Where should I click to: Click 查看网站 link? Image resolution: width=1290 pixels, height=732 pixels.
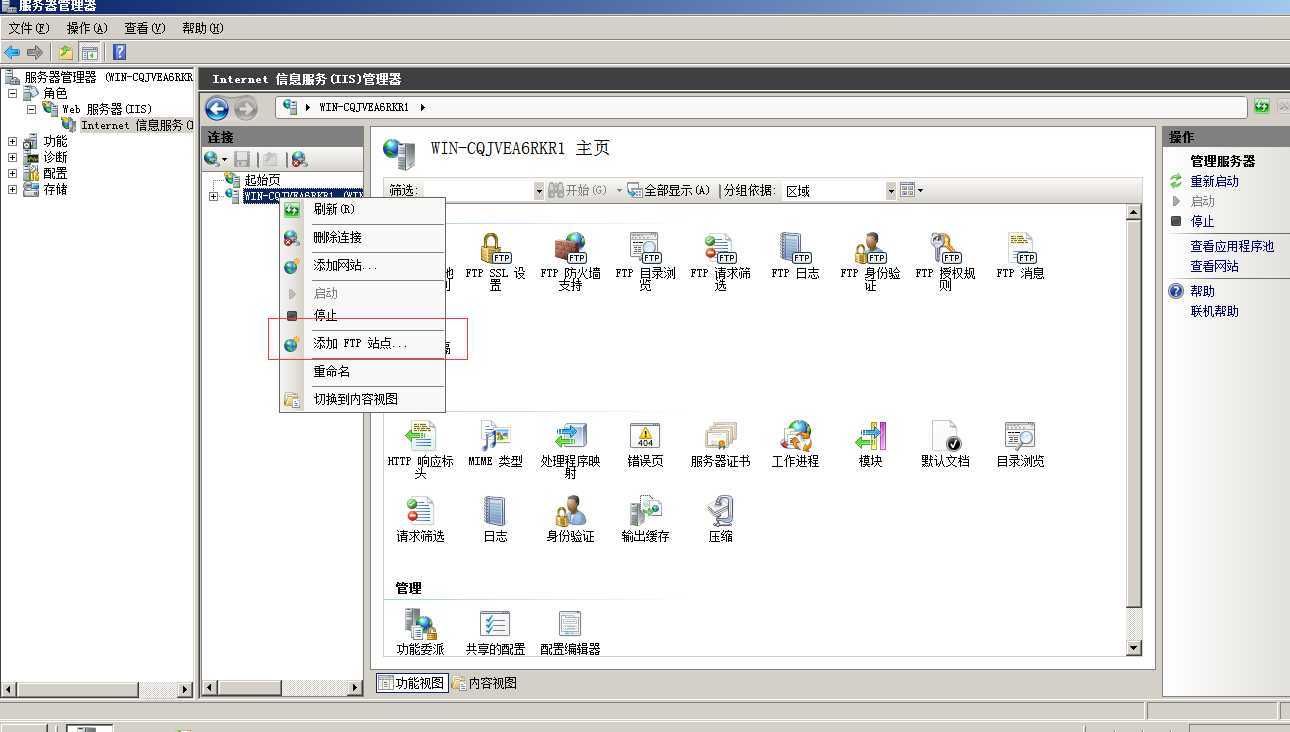(x=1214, y=266)
